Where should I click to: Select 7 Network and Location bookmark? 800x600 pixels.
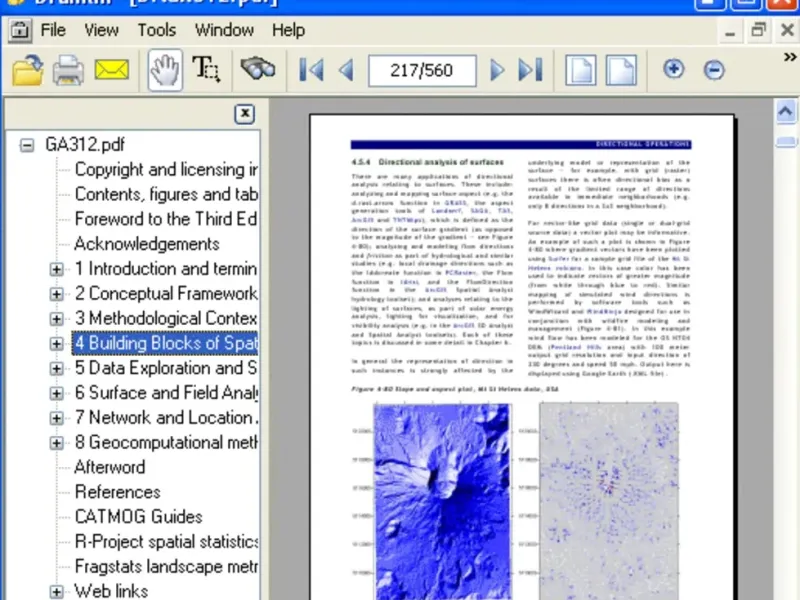pos(166,417)
